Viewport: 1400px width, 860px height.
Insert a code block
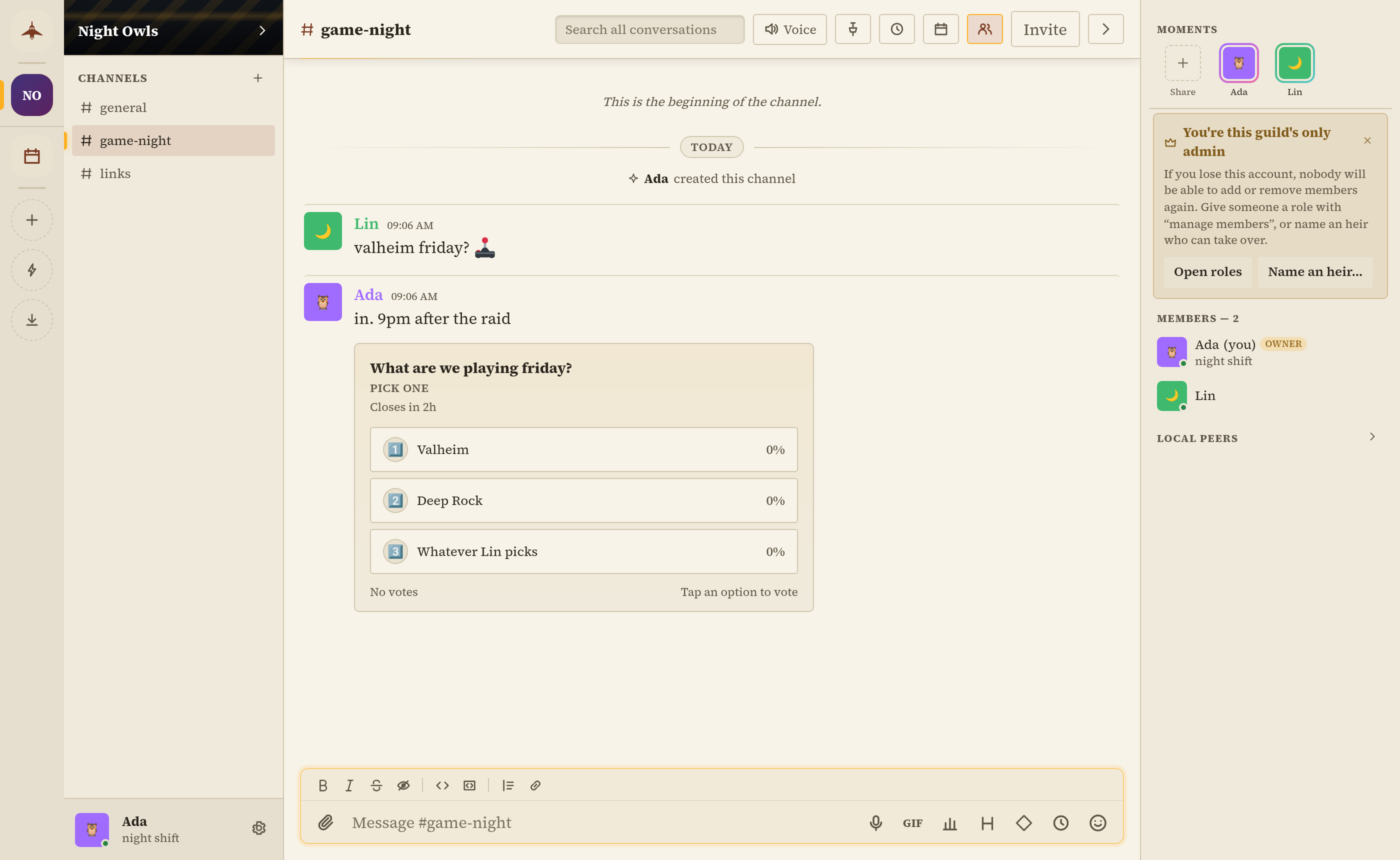[x=469, y=785]
